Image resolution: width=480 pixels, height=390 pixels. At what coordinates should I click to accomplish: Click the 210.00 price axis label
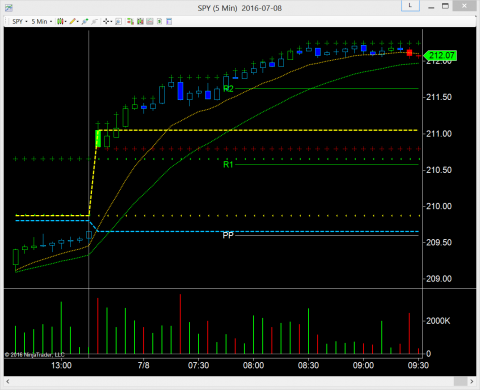[439, 206]
